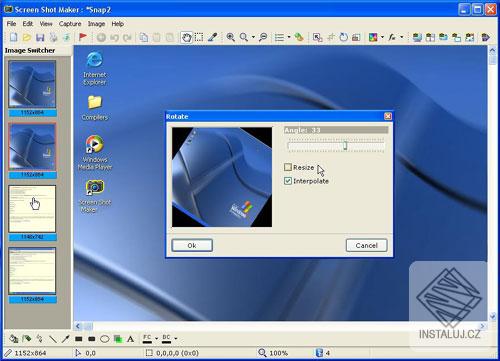The height and width of the screenshot is (361, 500).
Task: Click the vertical scrollbar down arrow
Action: tap(493, 316)
